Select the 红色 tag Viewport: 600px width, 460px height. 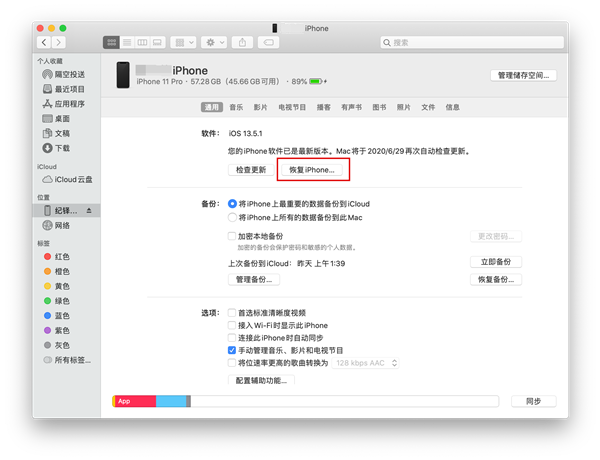[57, 256]
